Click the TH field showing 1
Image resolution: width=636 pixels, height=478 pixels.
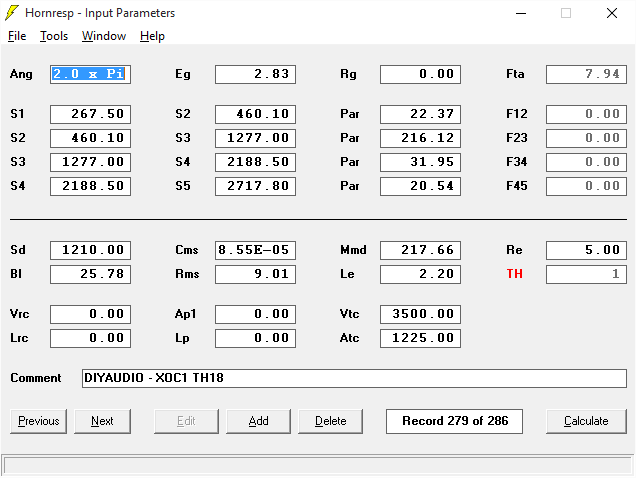tap(586, 274)
